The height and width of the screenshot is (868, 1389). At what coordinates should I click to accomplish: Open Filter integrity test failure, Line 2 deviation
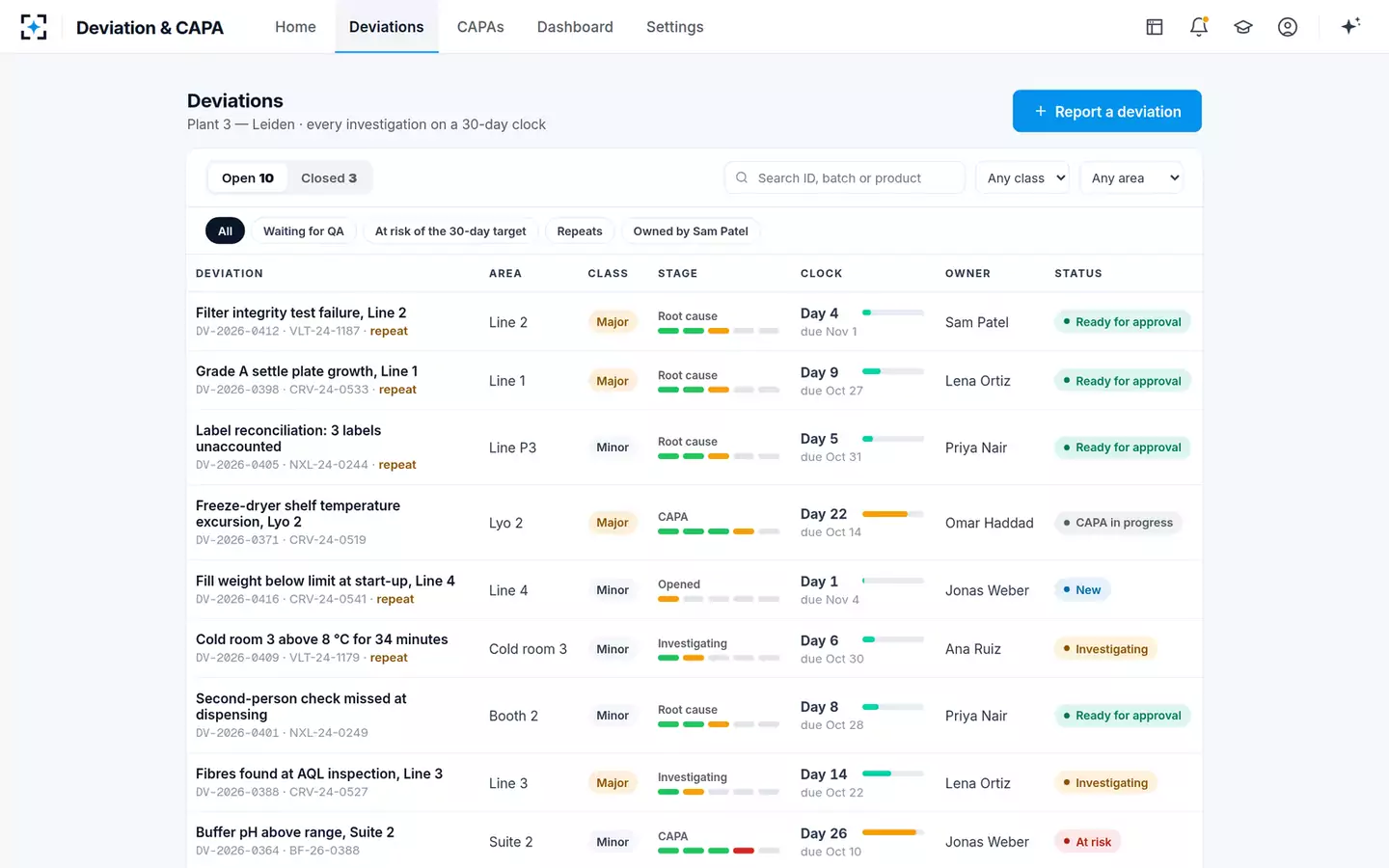(x=301, y=312)
